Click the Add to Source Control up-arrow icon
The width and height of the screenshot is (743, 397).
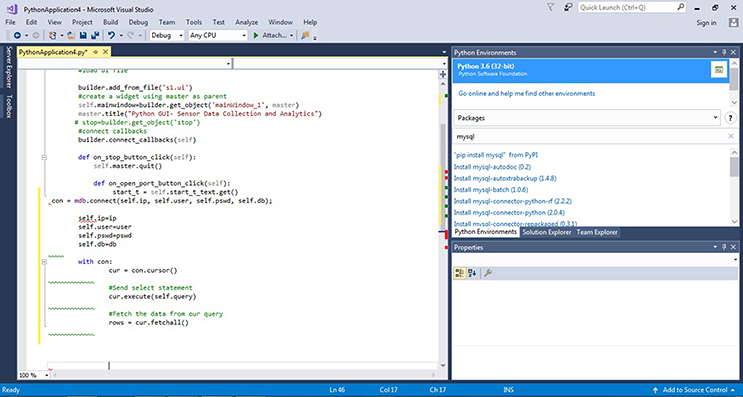pyautogui.click(x=655, y=390)
